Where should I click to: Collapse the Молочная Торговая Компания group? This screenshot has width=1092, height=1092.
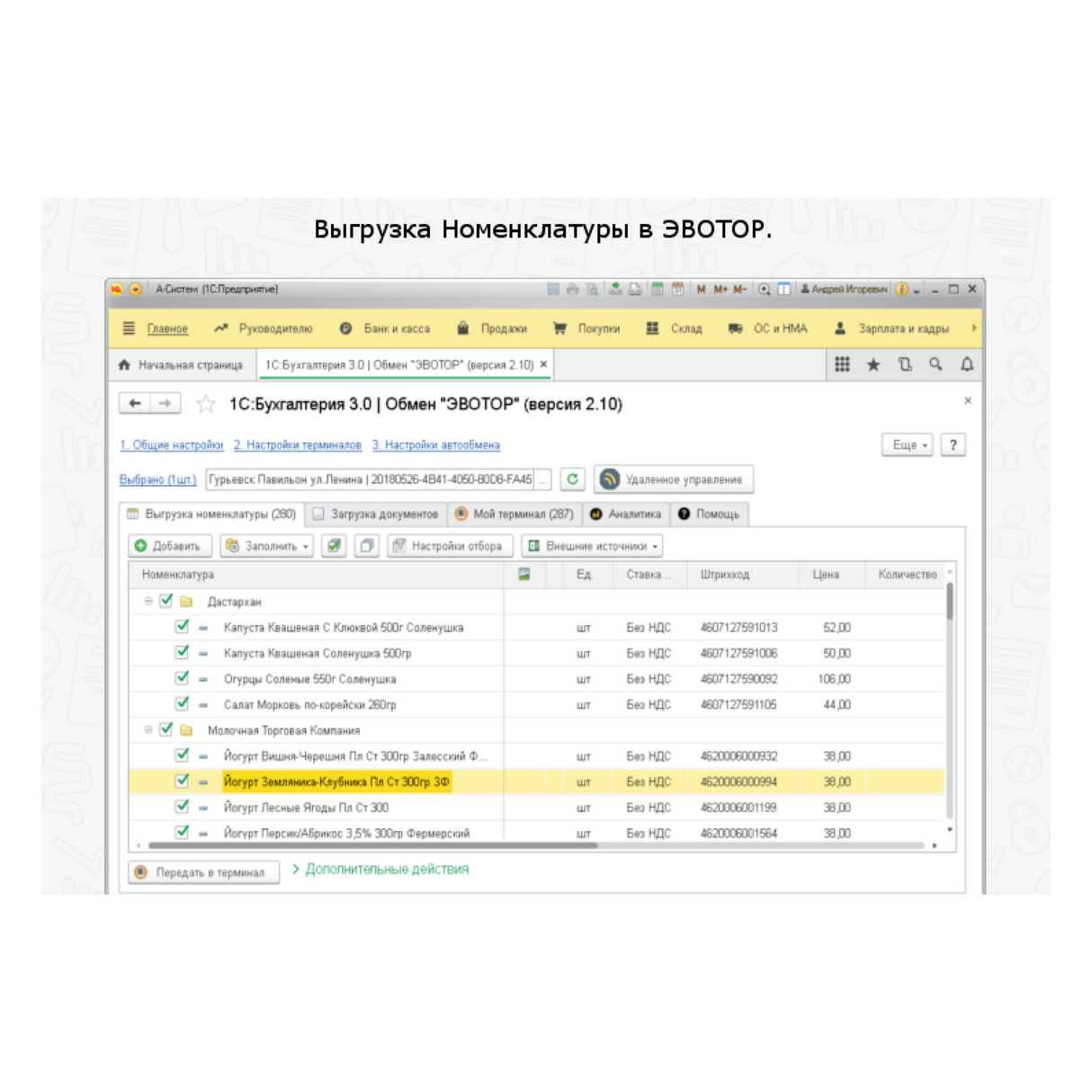pyautogui.click(x=148, y=729)
